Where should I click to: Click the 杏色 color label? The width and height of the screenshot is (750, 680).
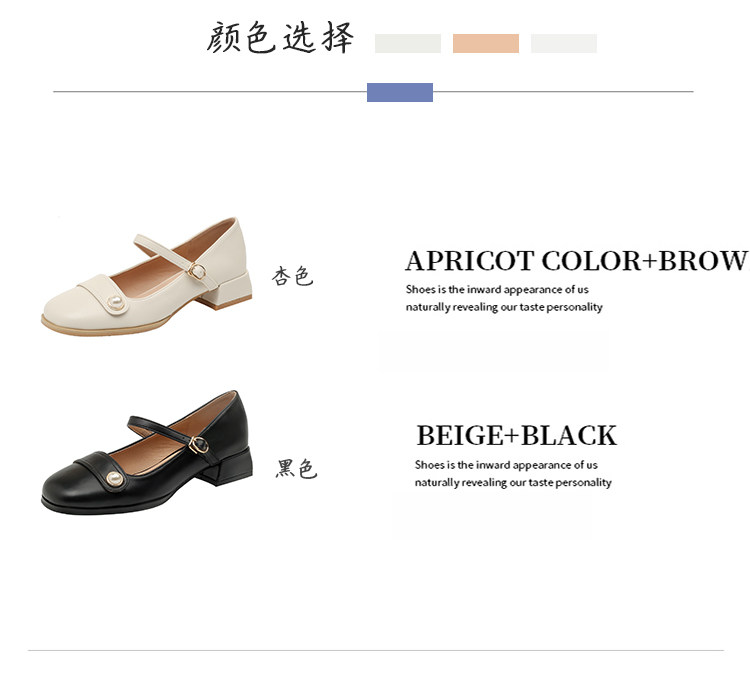[x=292, y=276]
